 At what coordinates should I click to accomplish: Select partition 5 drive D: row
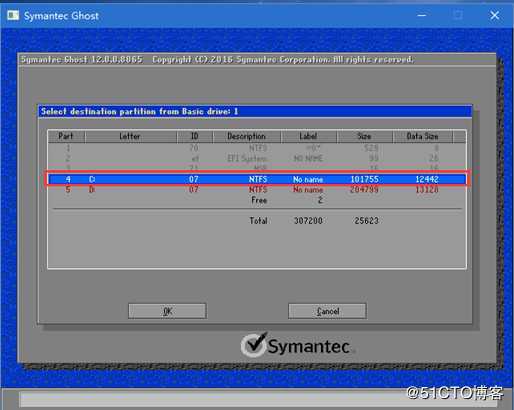[257, 190]
